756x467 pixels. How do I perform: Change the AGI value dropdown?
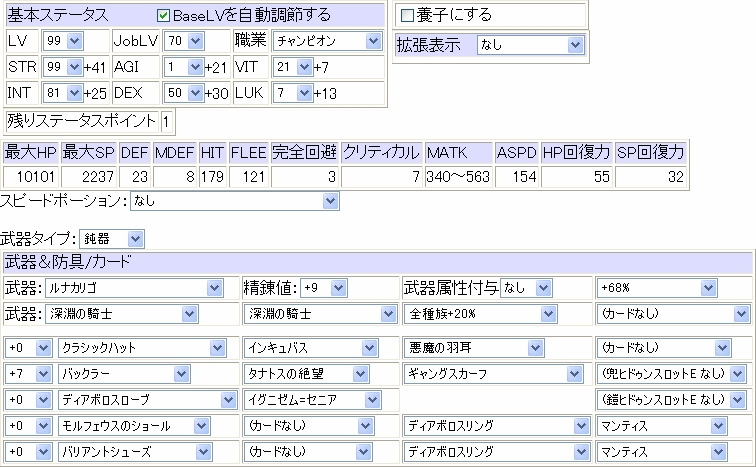(184, 67)
